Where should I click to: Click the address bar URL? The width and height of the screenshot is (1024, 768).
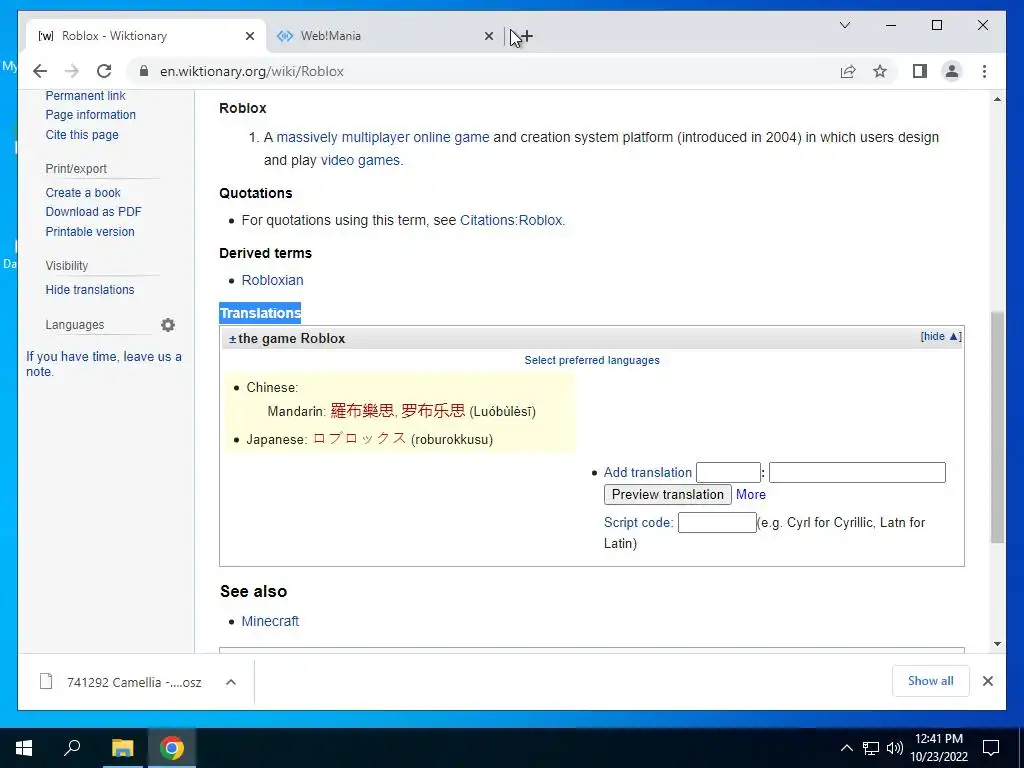click(251, 71)
